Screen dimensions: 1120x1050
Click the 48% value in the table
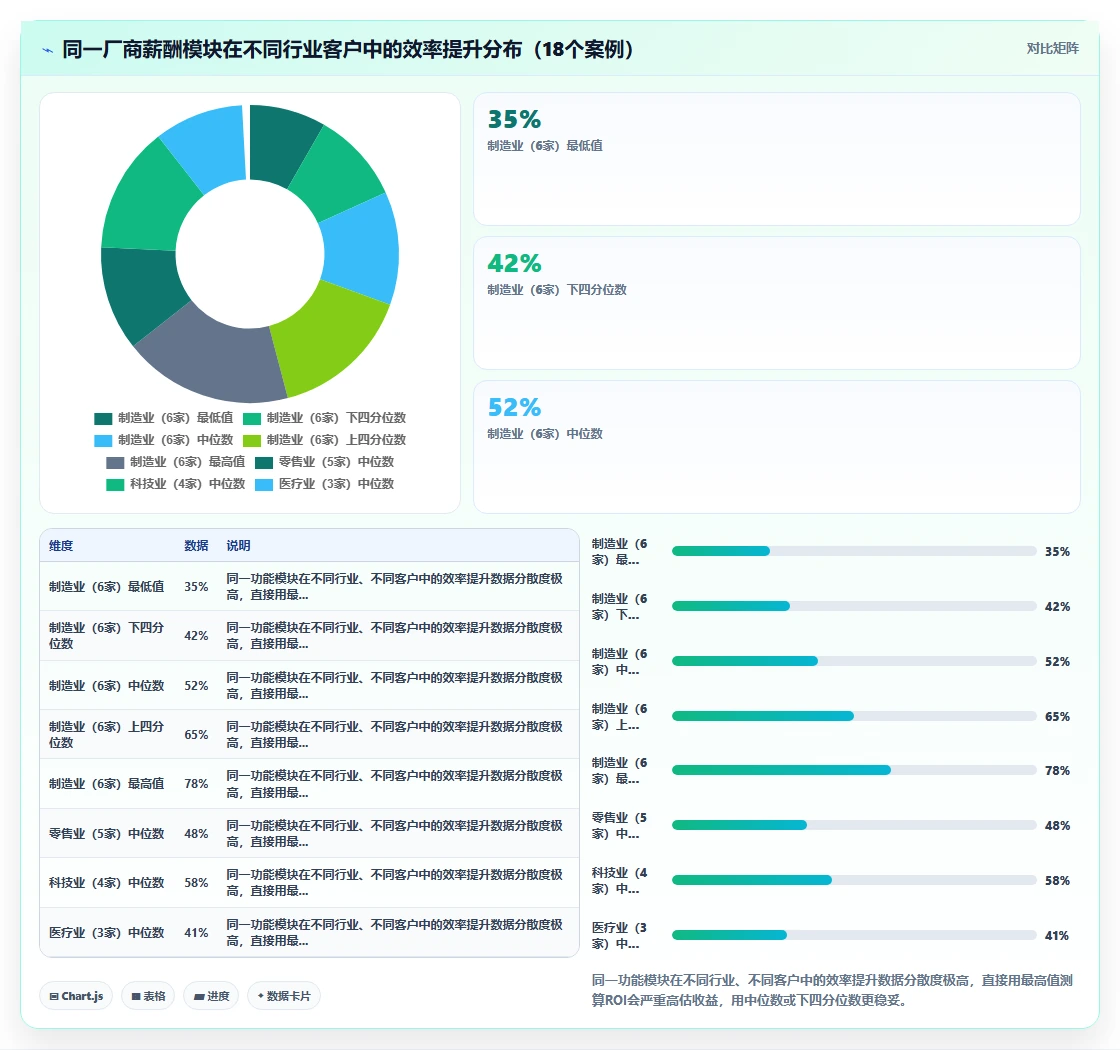[x=196, y=834]
